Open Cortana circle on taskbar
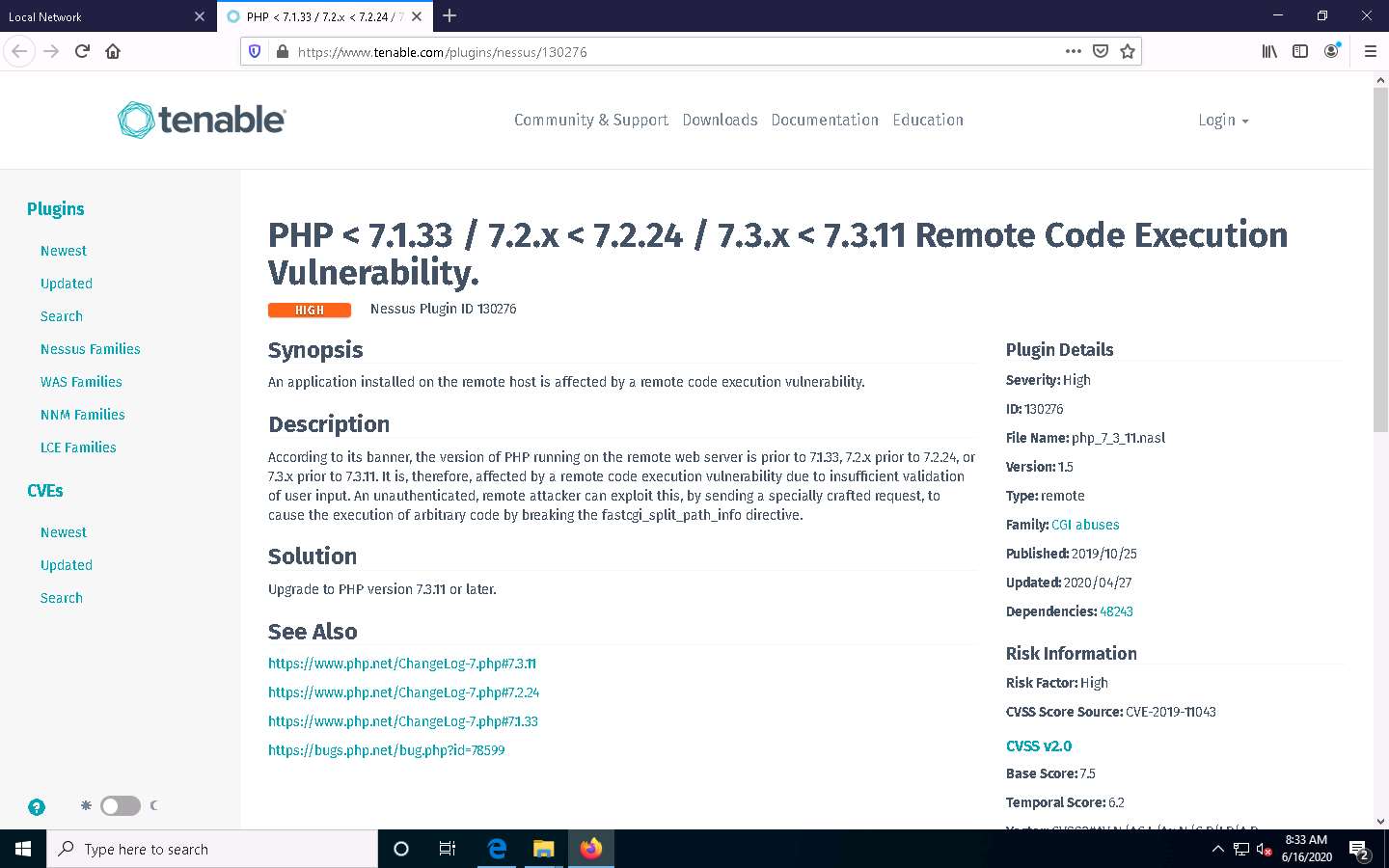1389x868 pixels. [401, 849]
